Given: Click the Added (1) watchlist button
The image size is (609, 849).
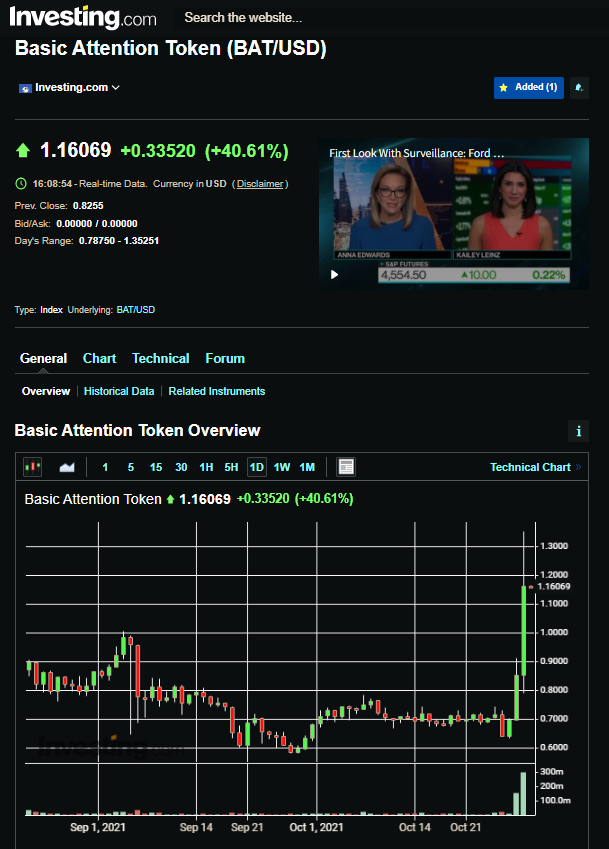Looking at the screenshot, I should [528, 88].
